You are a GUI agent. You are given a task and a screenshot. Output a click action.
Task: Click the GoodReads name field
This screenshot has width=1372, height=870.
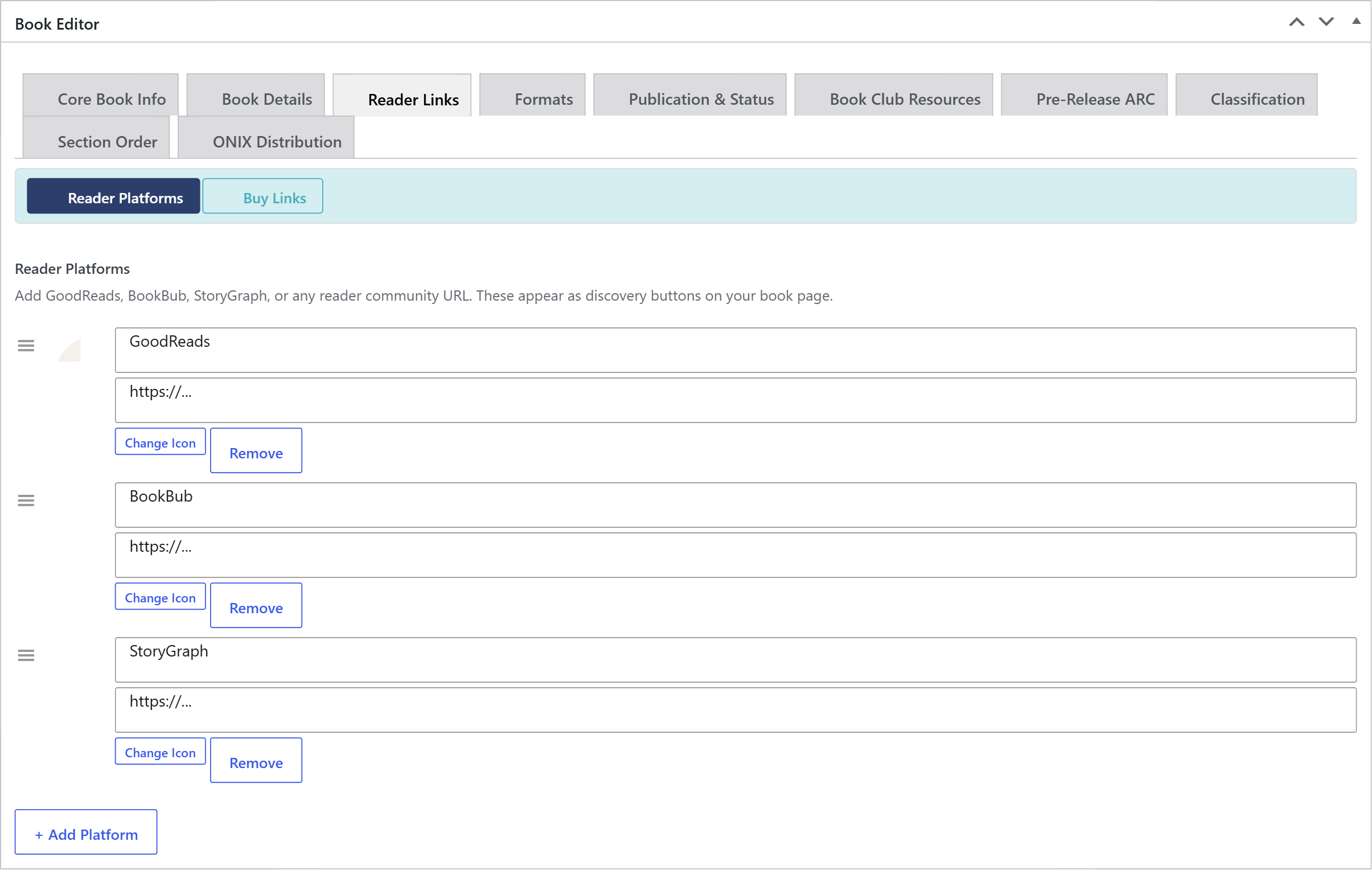point(736,350)
